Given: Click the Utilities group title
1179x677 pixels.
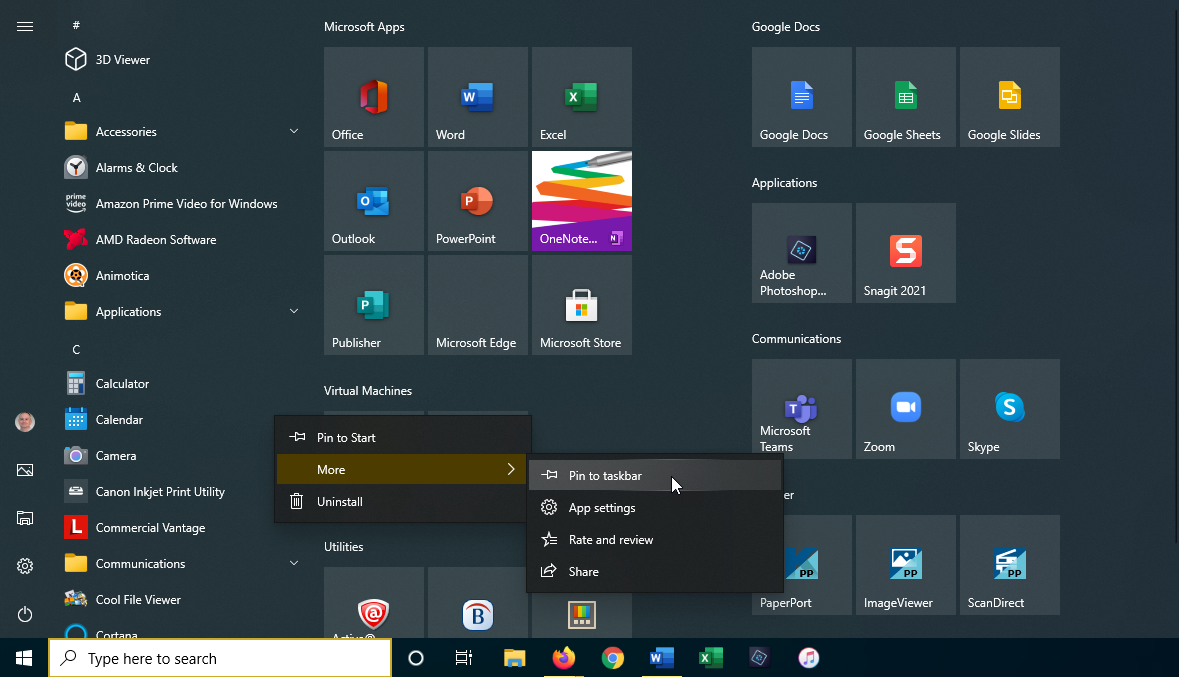Looking at the screenshot, I should [344, 547].
